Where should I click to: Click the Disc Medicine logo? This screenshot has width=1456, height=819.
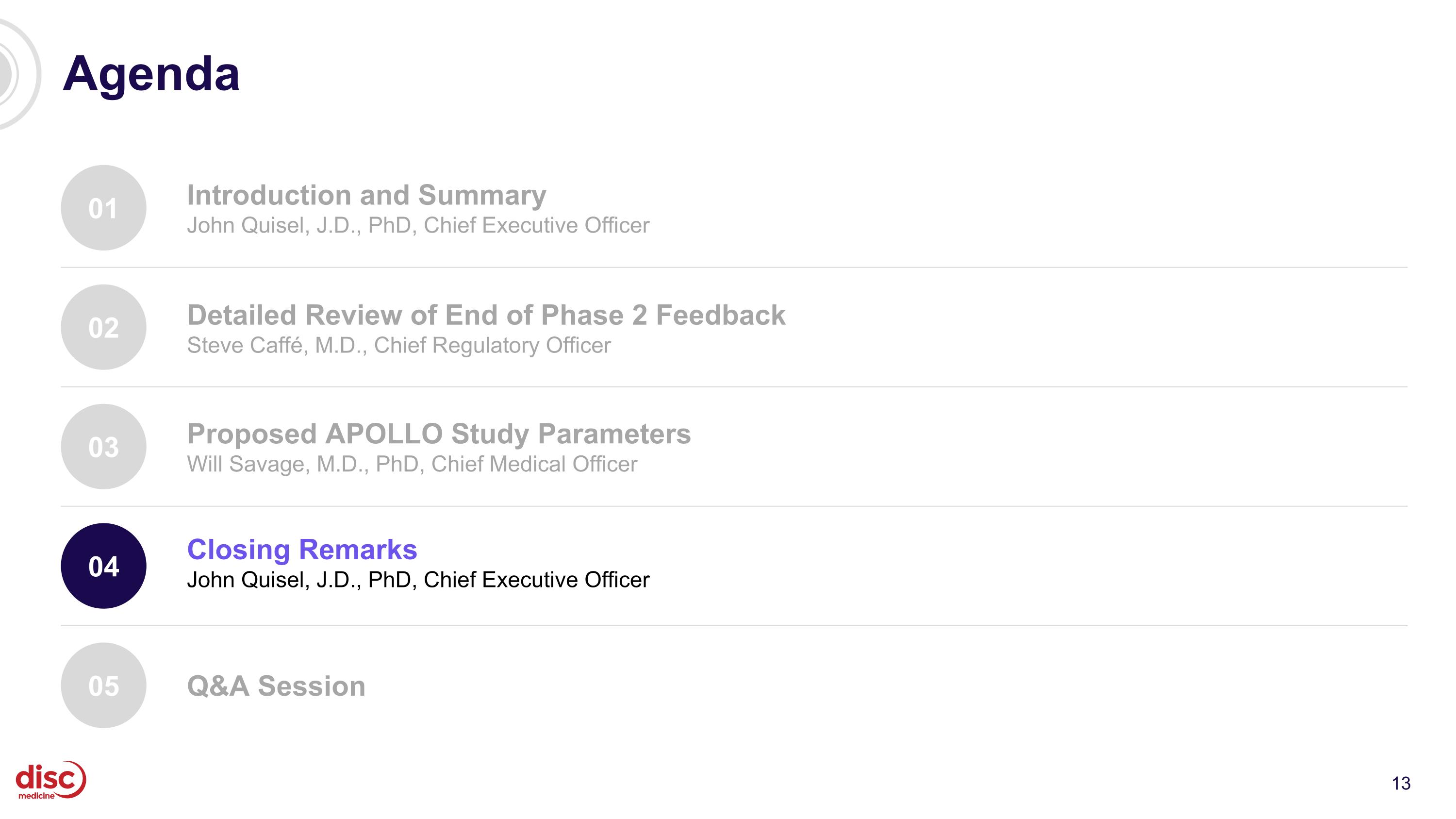[51, 781]
